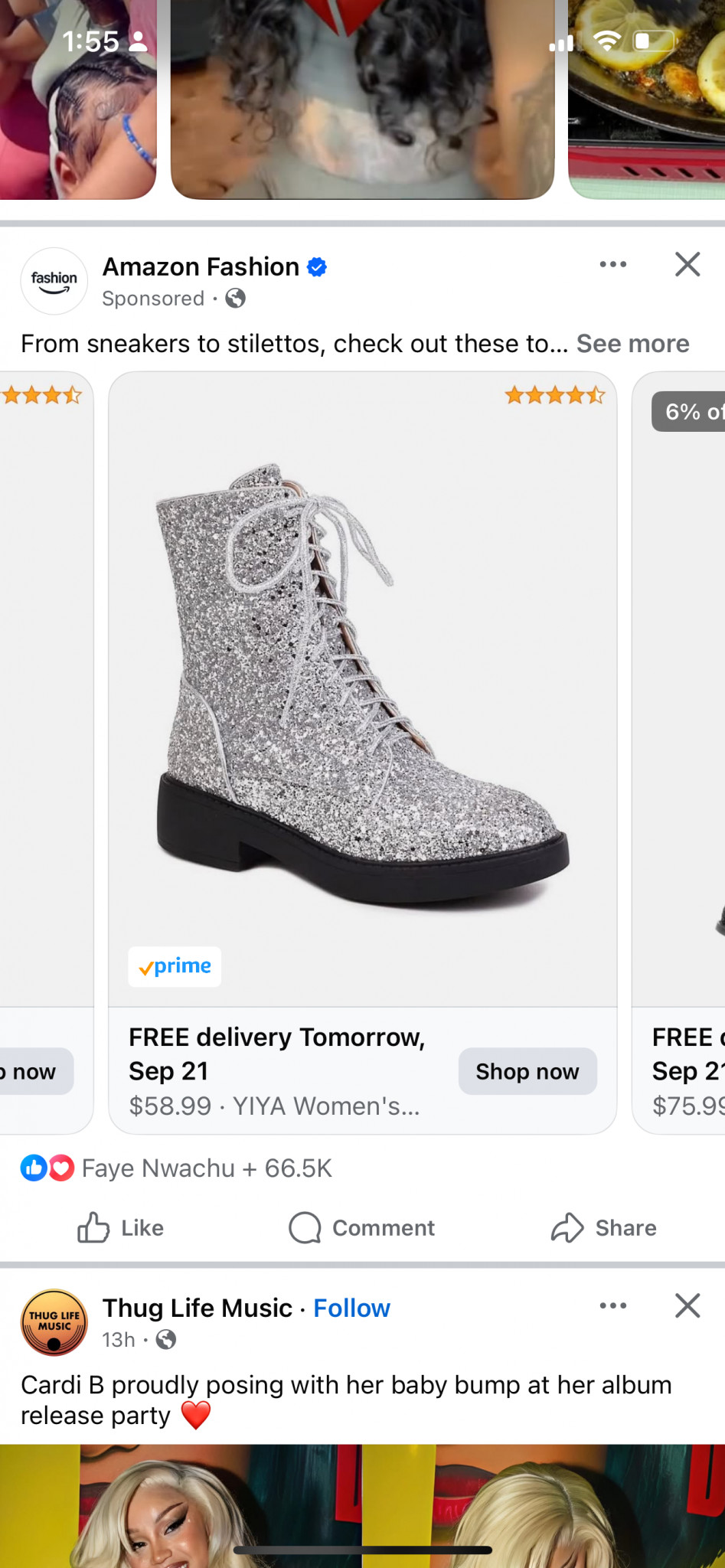The width and height of the screenshot is (725, 1568).
Task: Like the Amazon Fashion post
Action: pyautogui.click(x=121, y=1228)
